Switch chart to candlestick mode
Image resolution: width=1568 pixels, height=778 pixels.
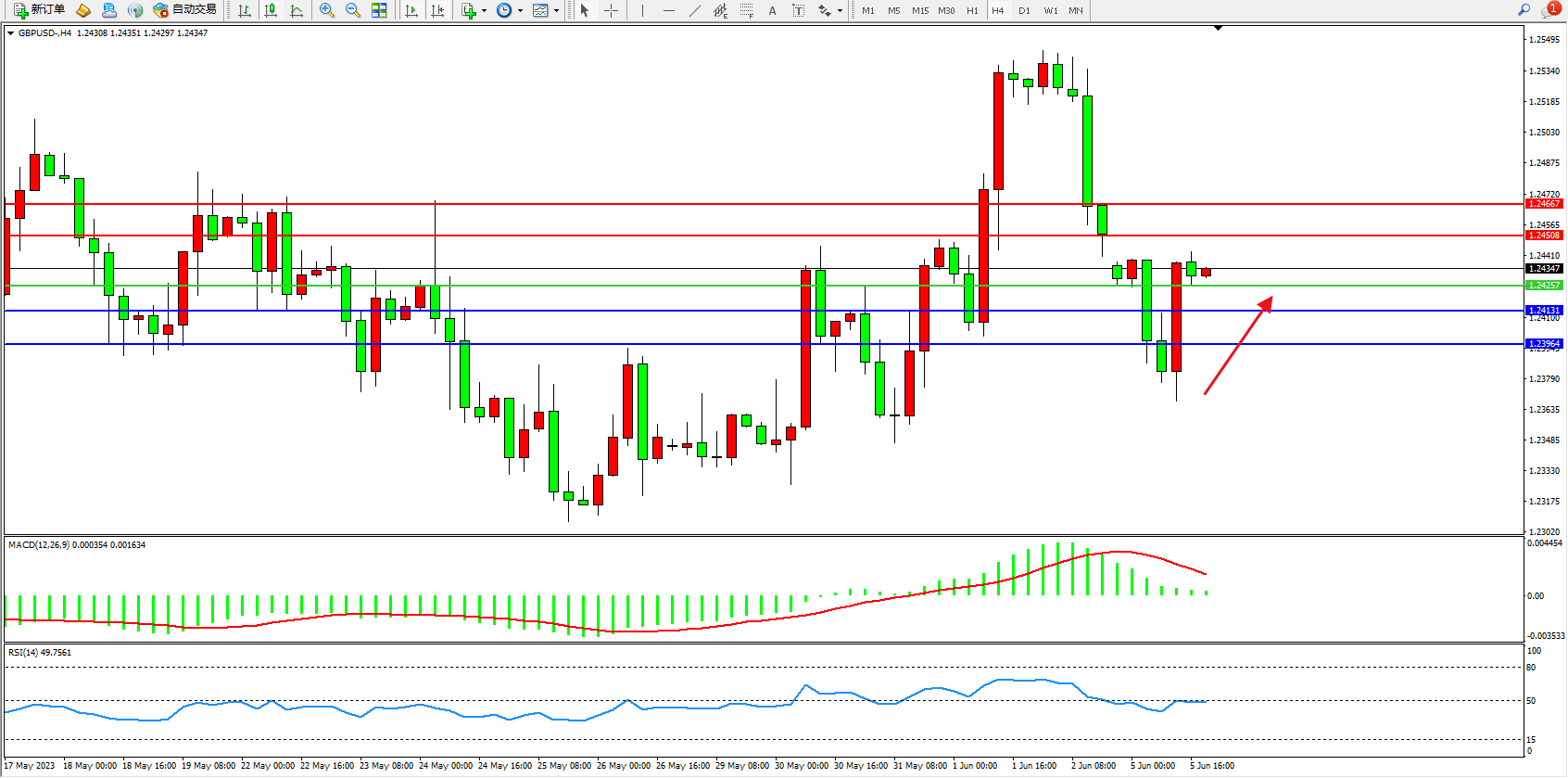click(271, 10)
